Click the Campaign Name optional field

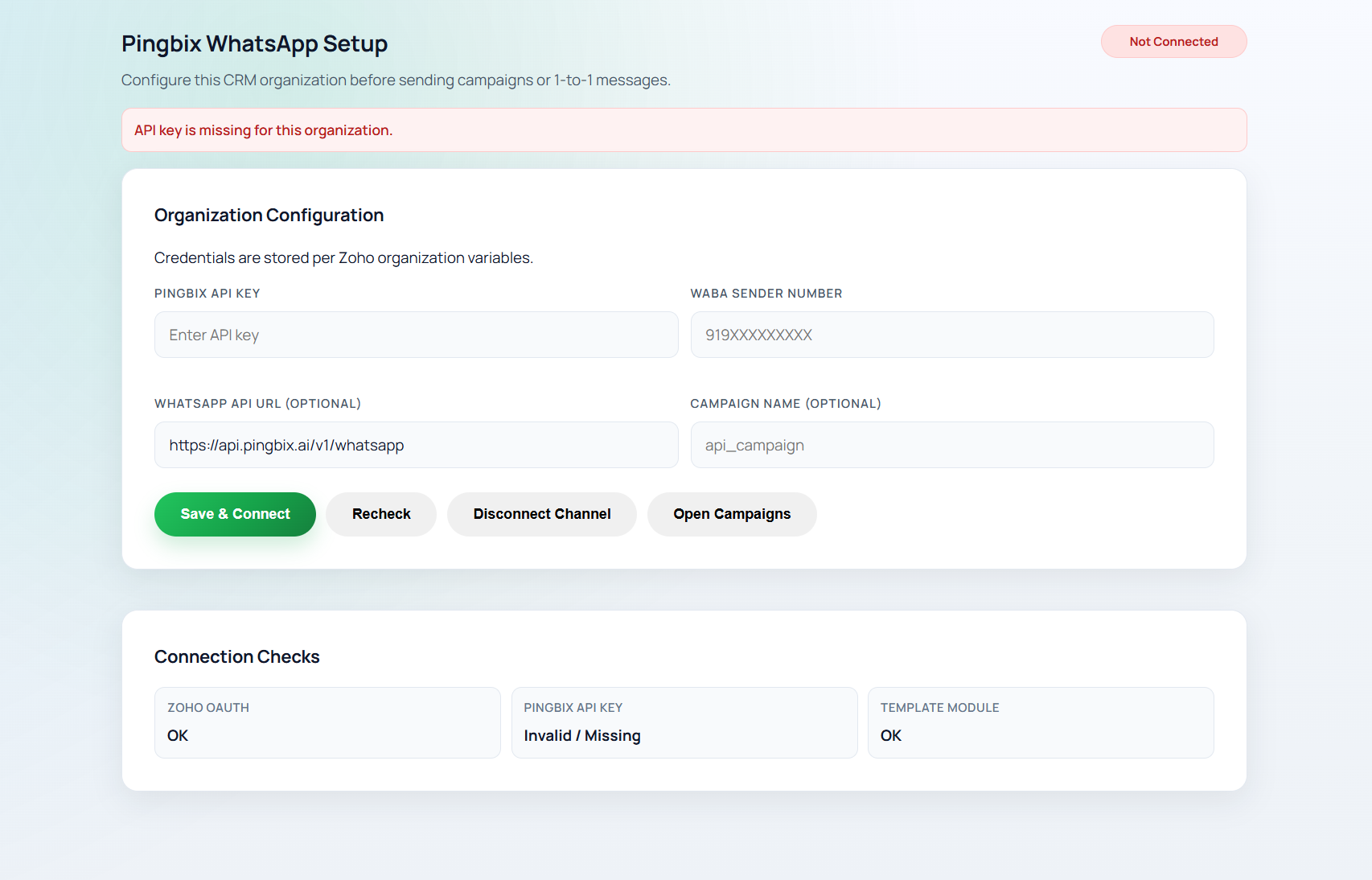[952, 445]
